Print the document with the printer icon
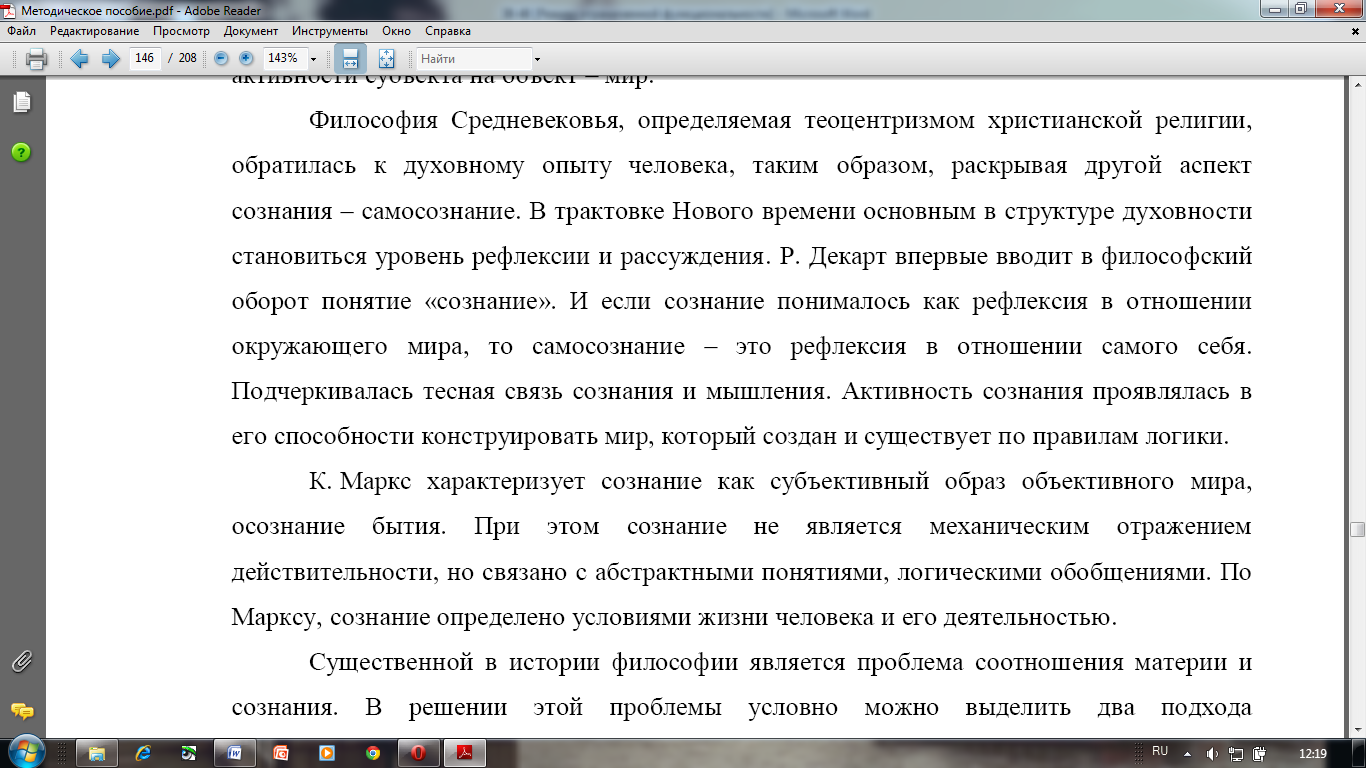 point(36,59)
